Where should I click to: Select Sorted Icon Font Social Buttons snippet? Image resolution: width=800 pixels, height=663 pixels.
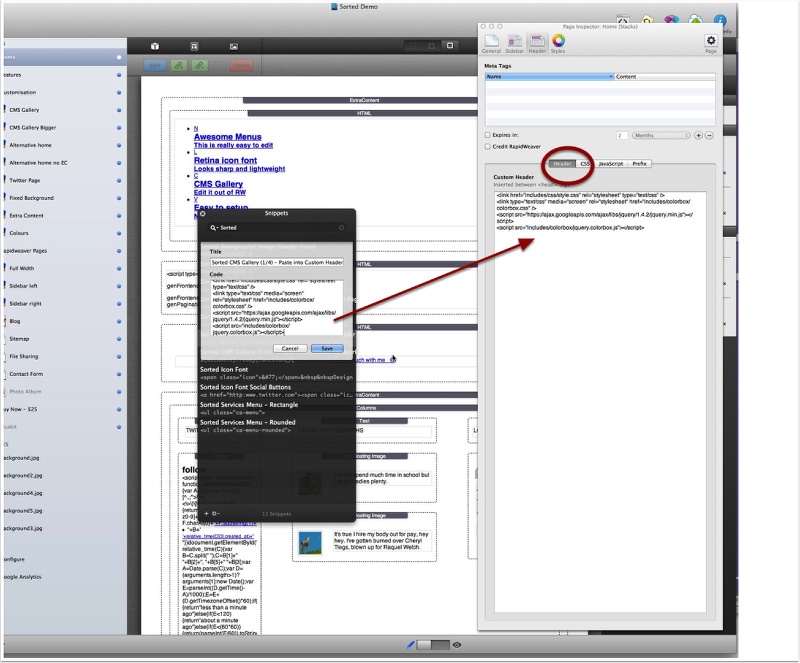pos(276,391)
